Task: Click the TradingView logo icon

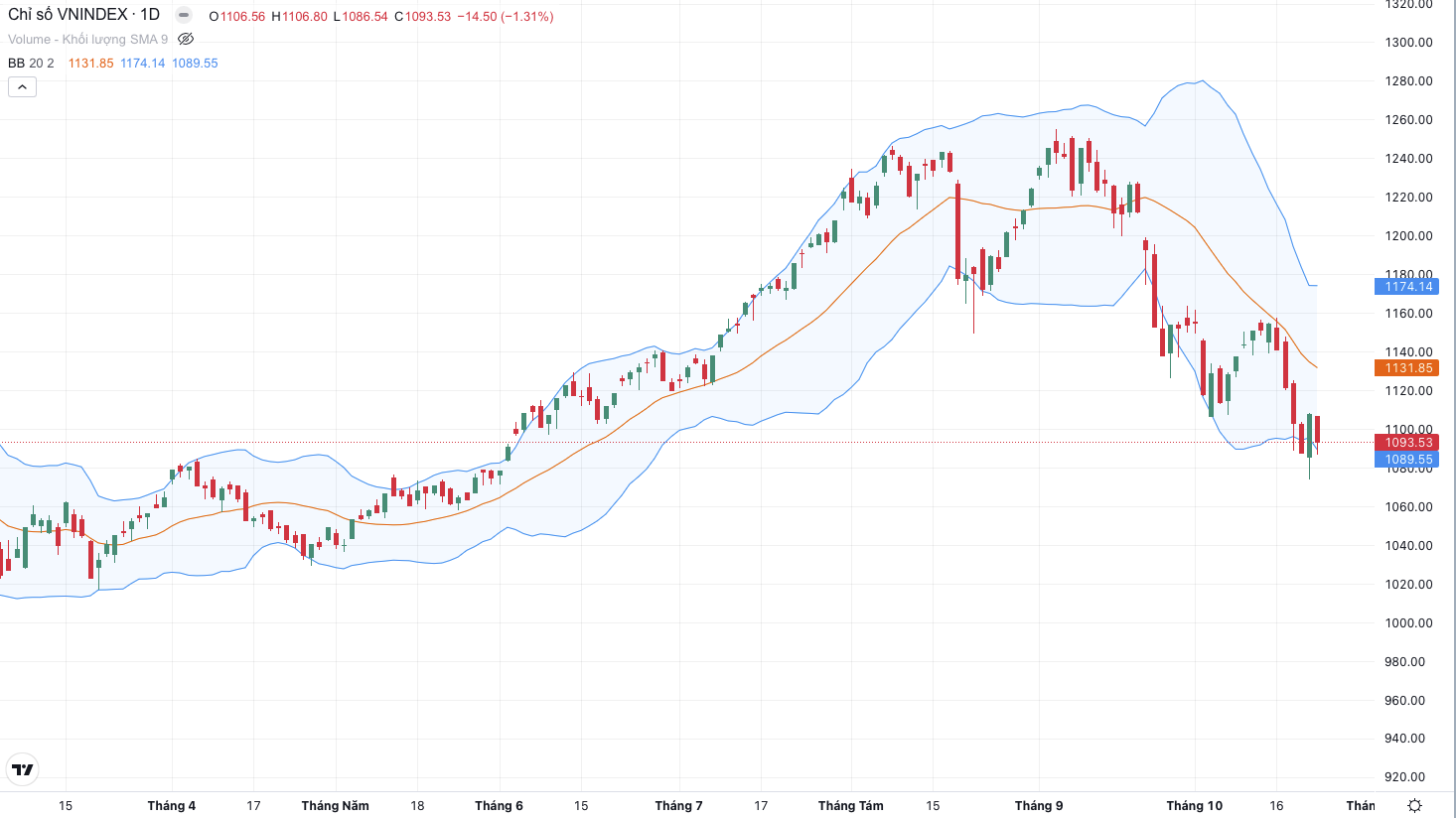Action: coord(22,769)
